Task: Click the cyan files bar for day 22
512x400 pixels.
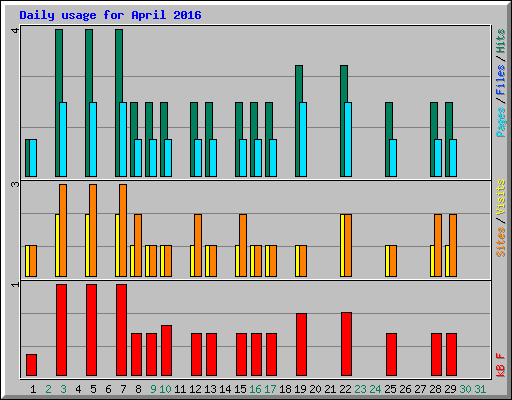Action: pyautogui.click(x=348, y=139)
